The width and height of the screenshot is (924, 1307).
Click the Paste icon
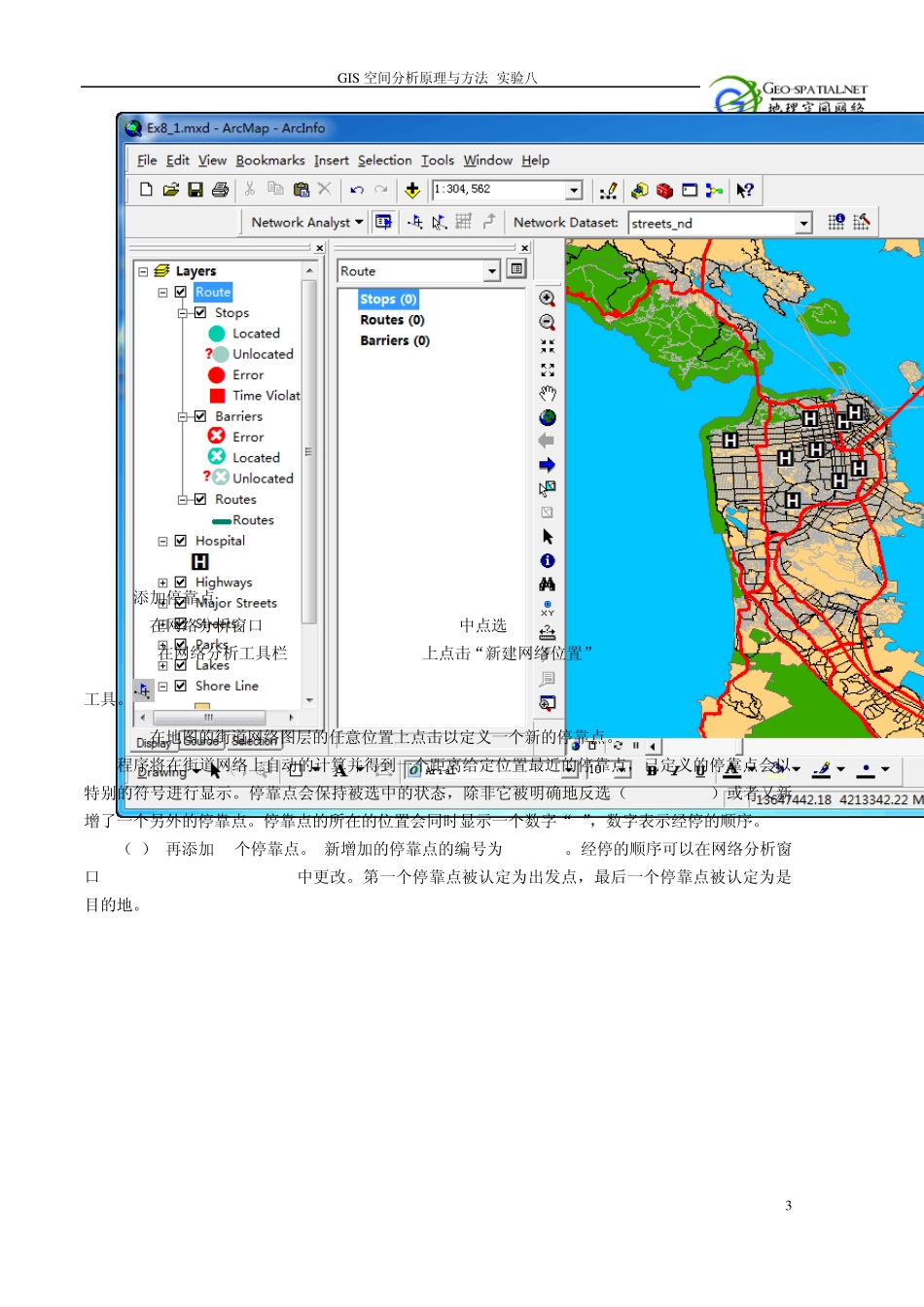click(301, 190)
